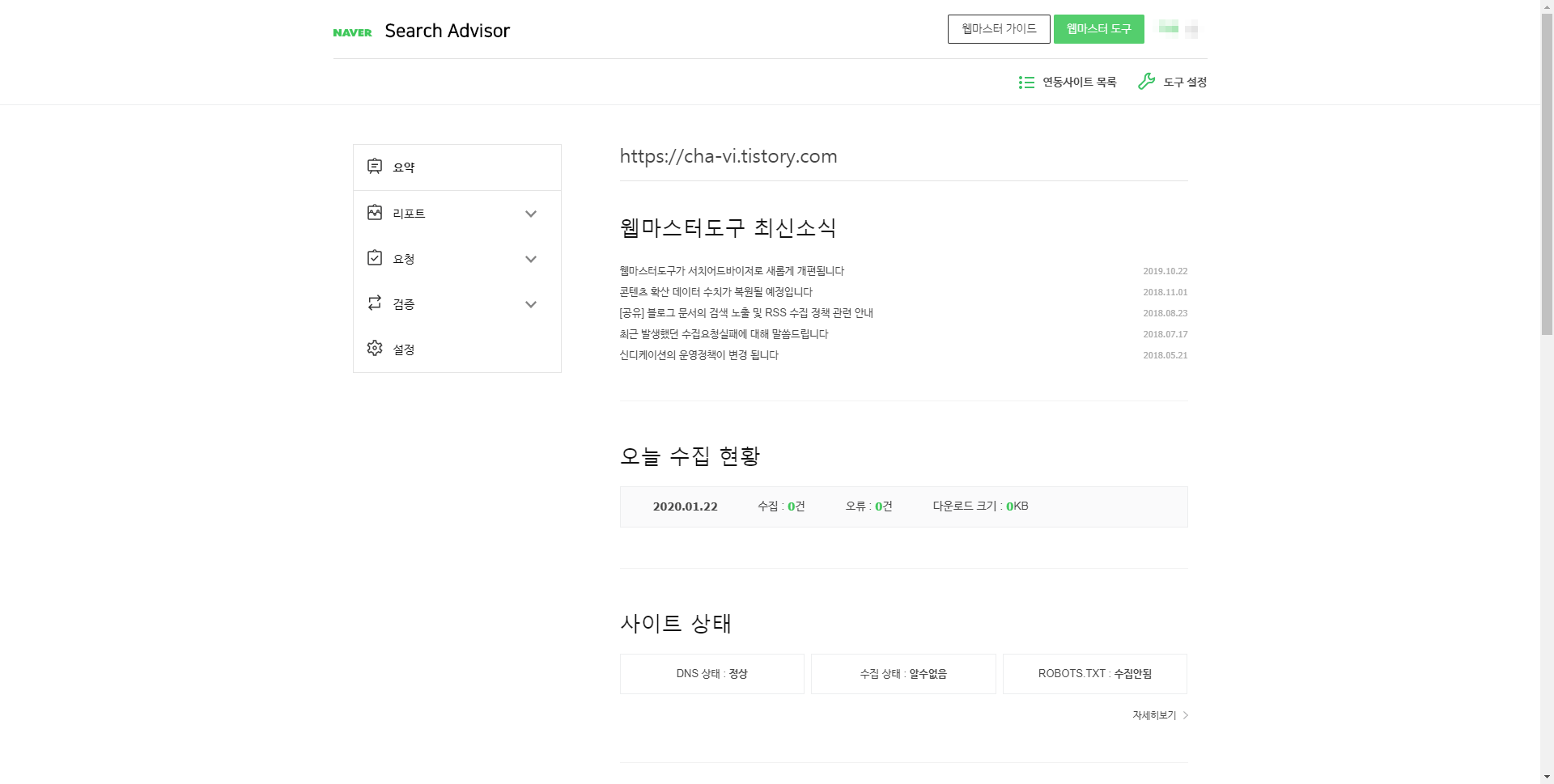Open 연동사이트 목록 link text

click(x=1079, y=83)
